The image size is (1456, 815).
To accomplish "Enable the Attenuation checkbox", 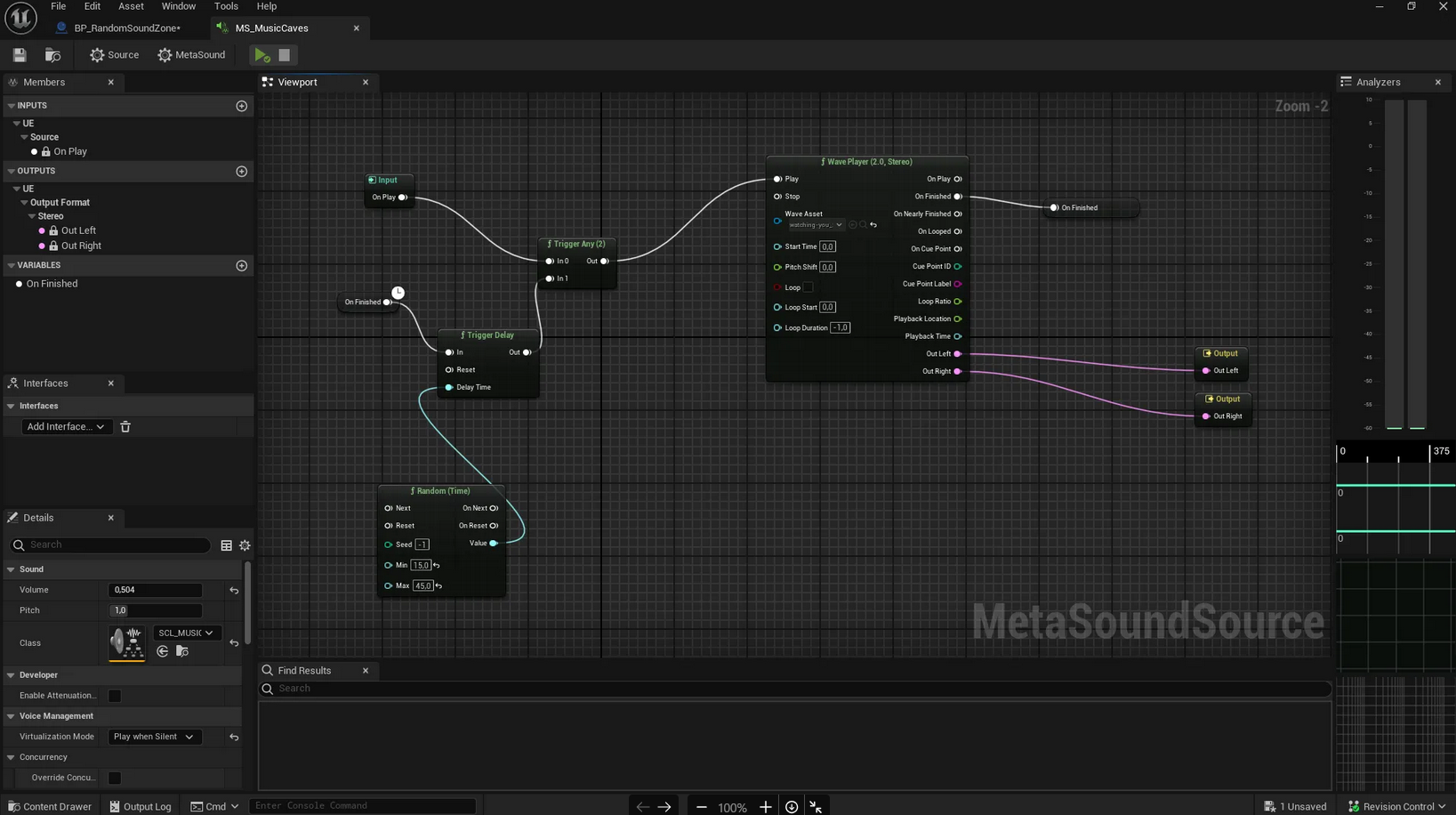I will pos(115,696).
